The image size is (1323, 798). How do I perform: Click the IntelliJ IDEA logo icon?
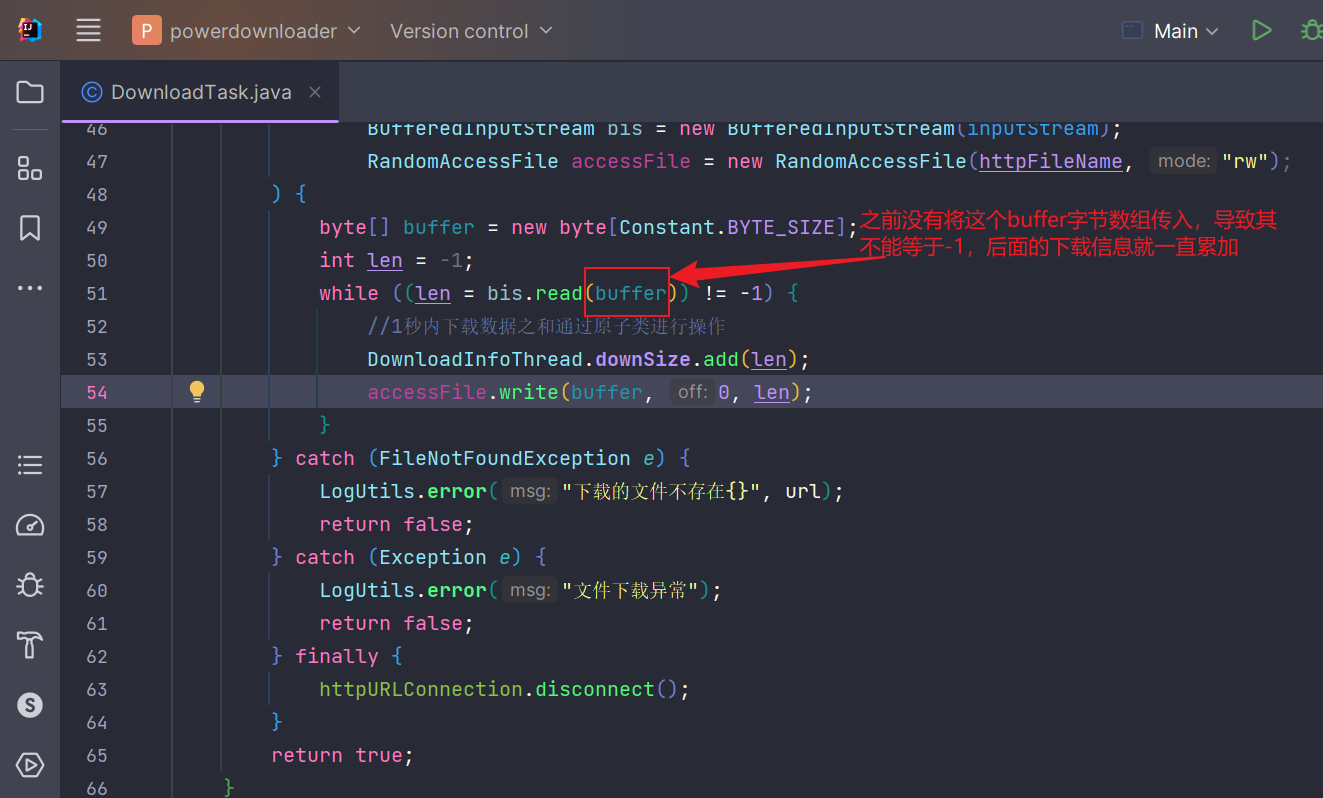(x=28, y=30)
